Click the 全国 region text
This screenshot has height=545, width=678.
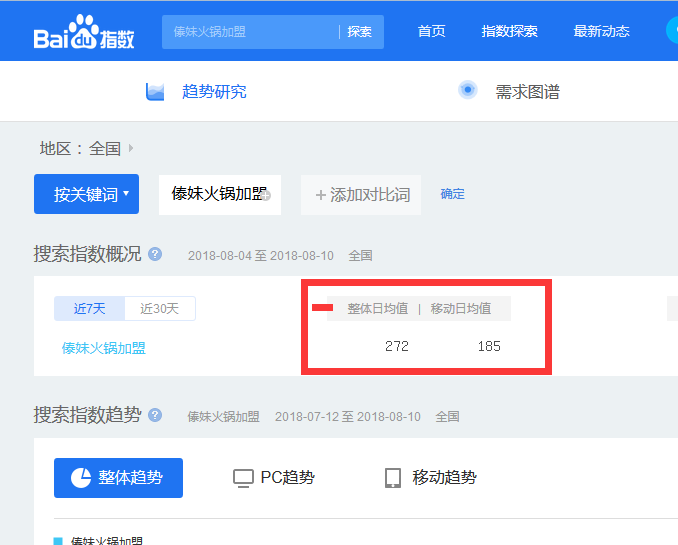(x=105, y=148)
